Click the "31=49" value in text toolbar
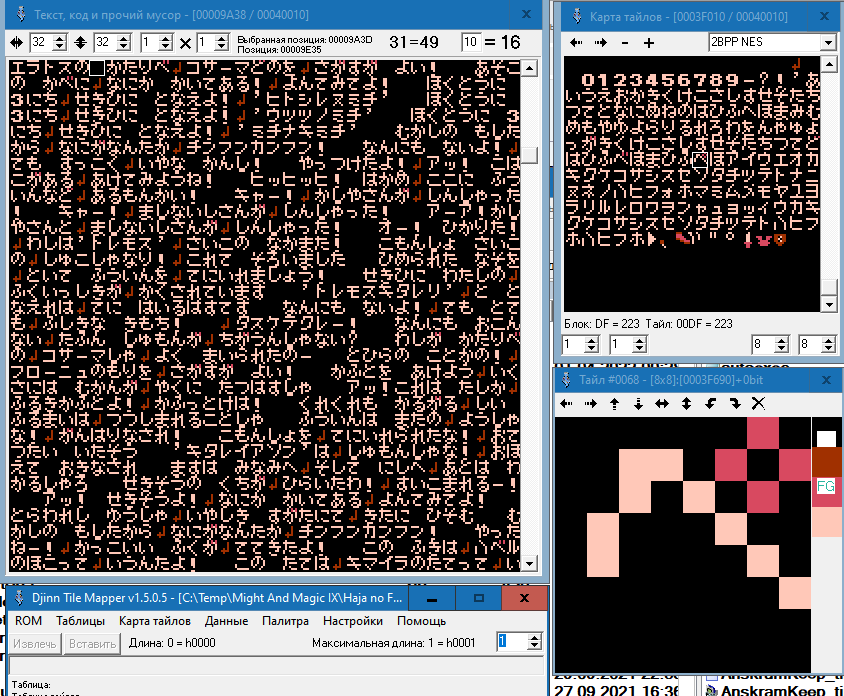The width and height of the screenshot is (844, 696). pyautogui.click(x=414, y=42)
